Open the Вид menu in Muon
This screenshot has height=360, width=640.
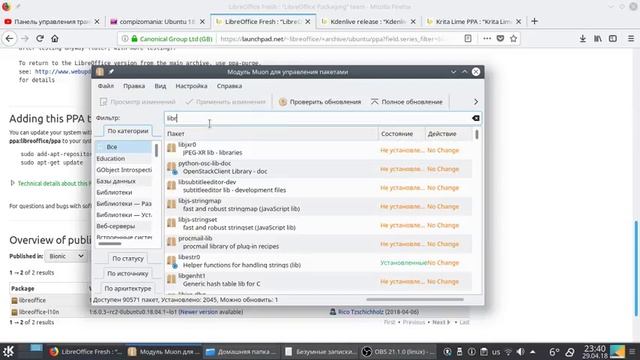point(160,86)
